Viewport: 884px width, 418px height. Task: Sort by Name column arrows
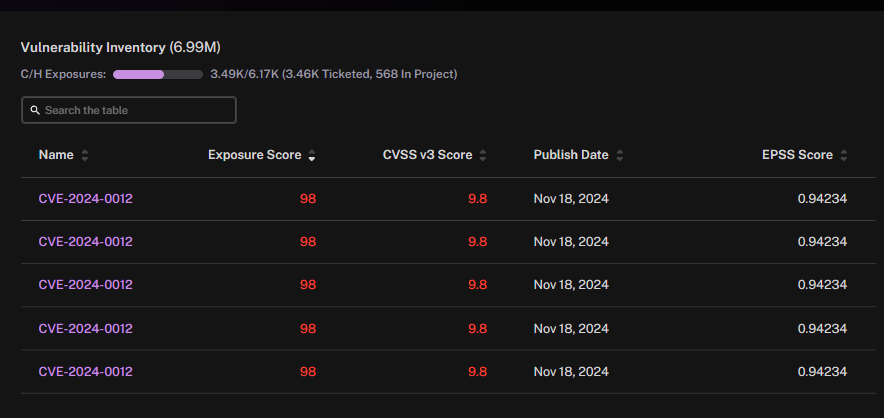pos(85,155)
